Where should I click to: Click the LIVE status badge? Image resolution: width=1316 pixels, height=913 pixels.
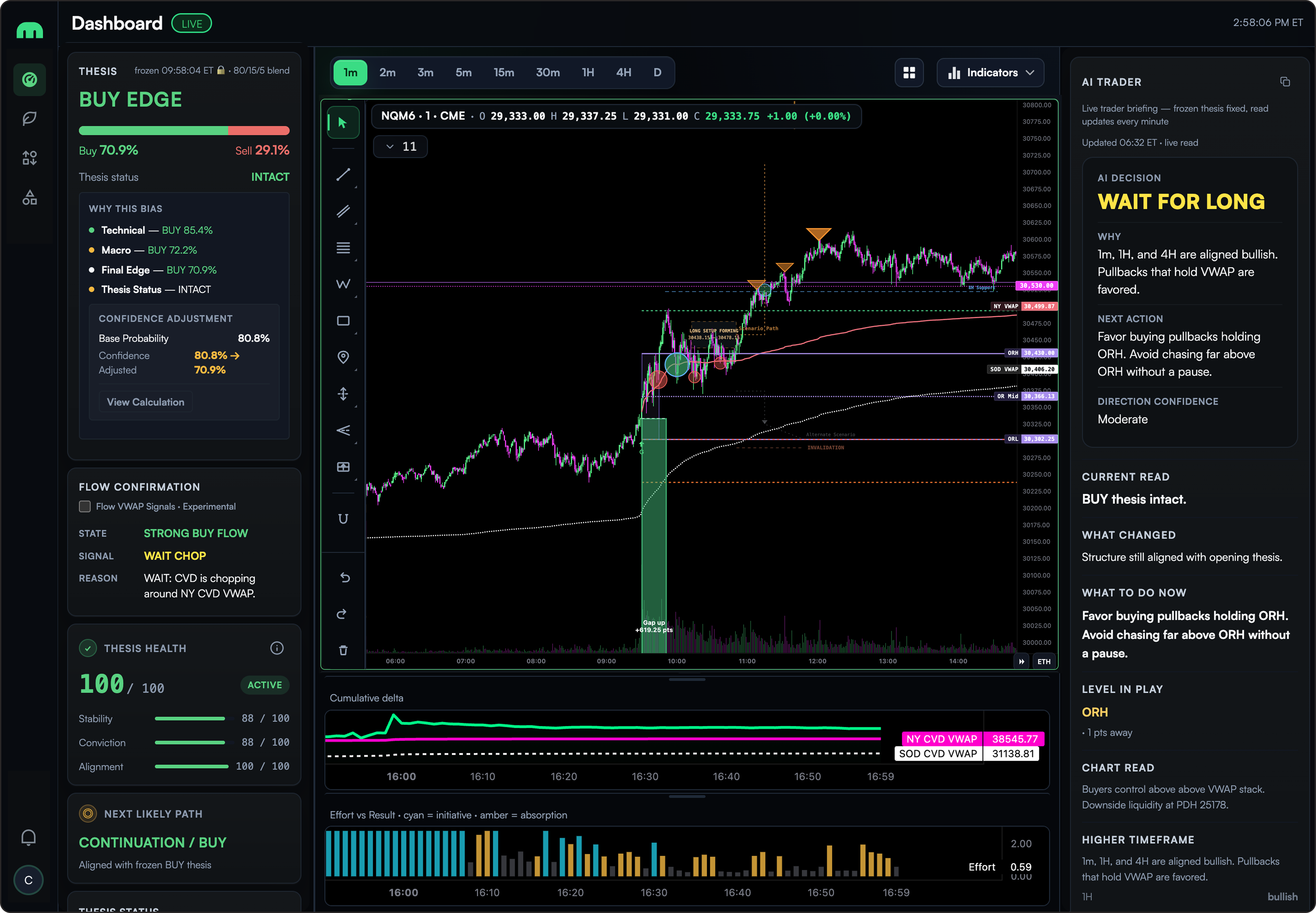[x=192, y=23]
